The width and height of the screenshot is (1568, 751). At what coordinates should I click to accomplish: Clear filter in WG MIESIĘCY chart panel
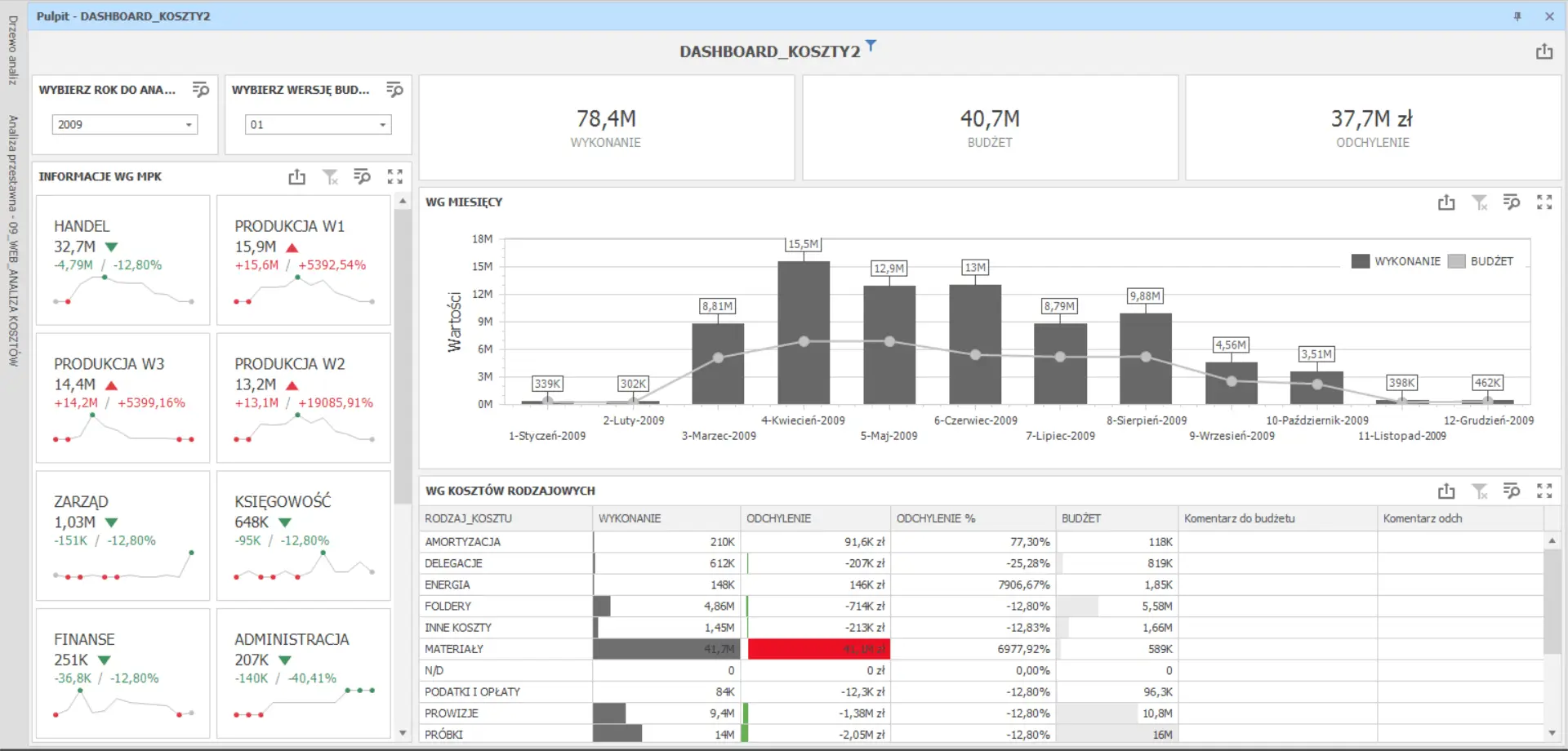click(1479, 202)
